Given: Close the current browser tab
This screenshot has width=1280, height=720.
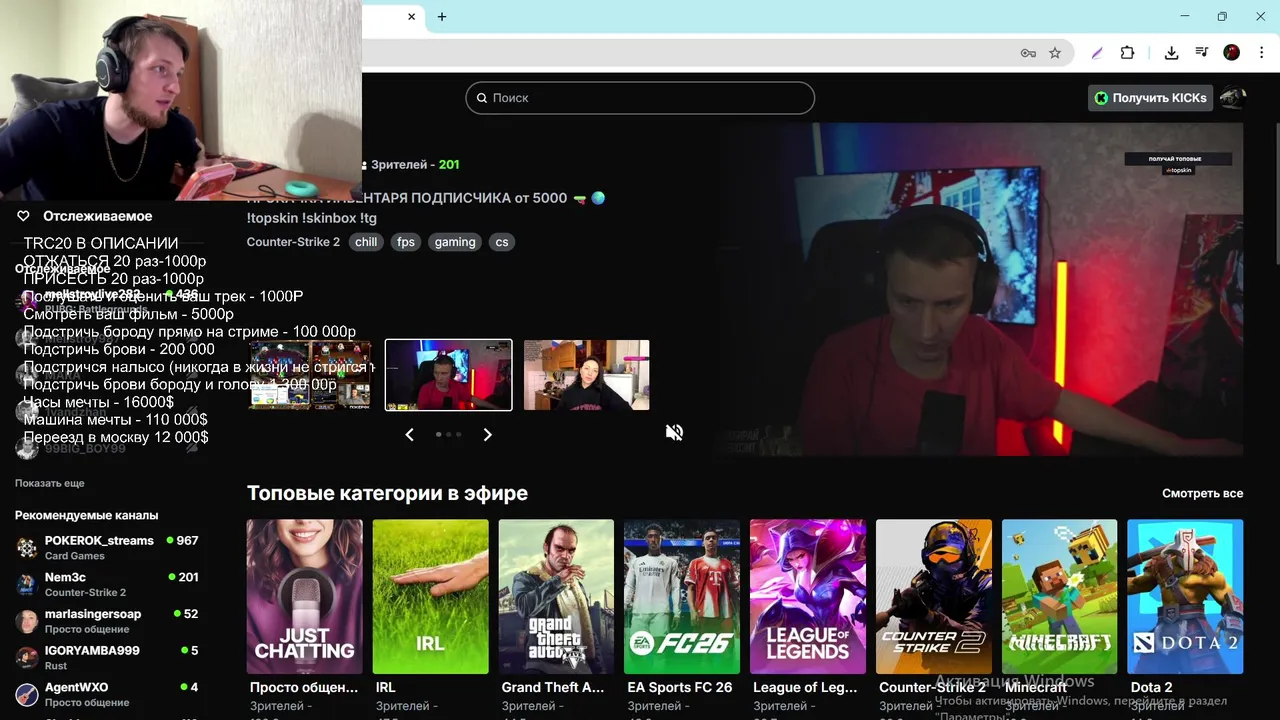Looking at the screenshot, I should pos(411,16).
